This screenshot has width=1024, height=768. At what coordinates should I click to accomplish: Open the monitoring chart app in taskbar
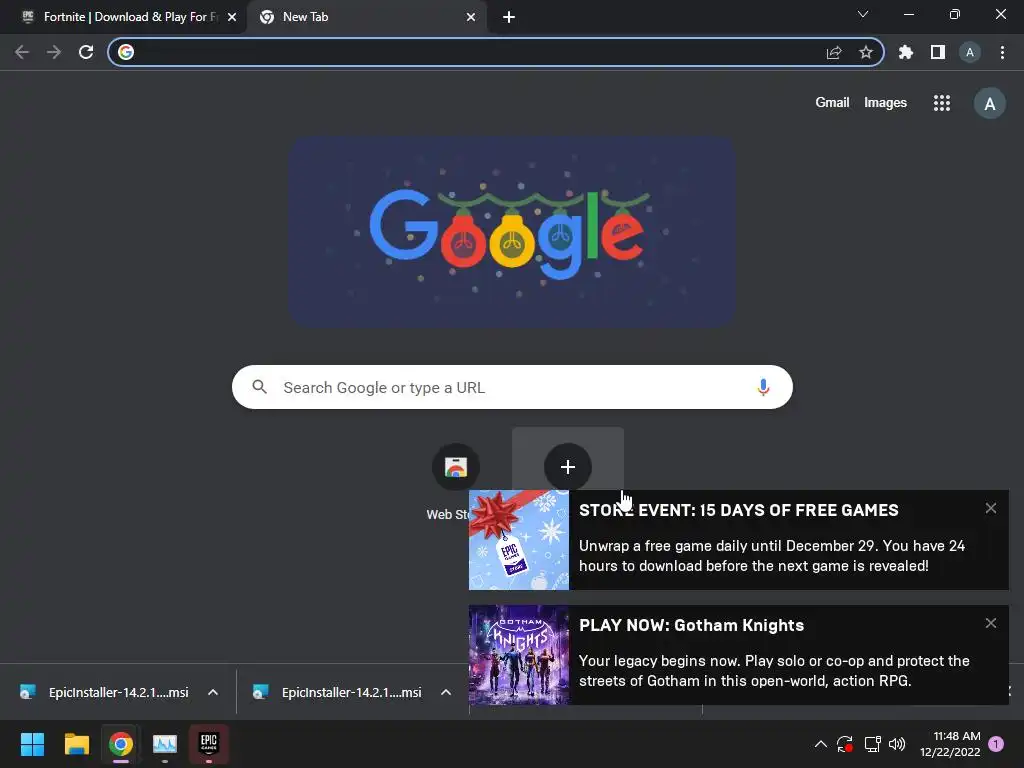[x=165, y=744]
